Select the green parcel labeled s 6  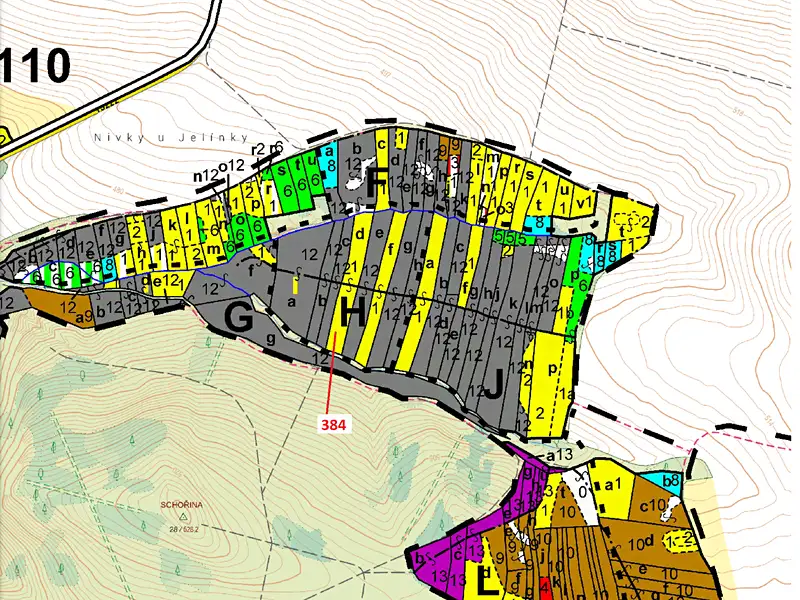click(x=284, y=183)
